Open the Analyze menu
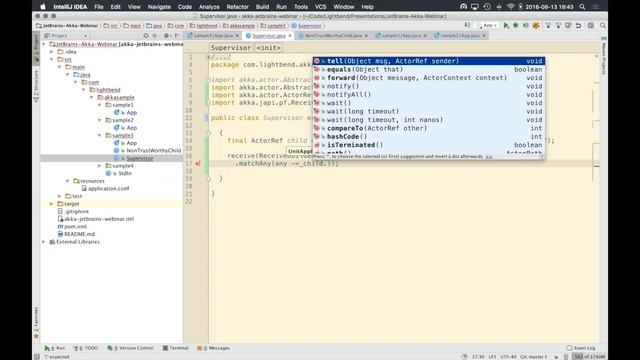The image size is (640, 360). coord(209,7)
